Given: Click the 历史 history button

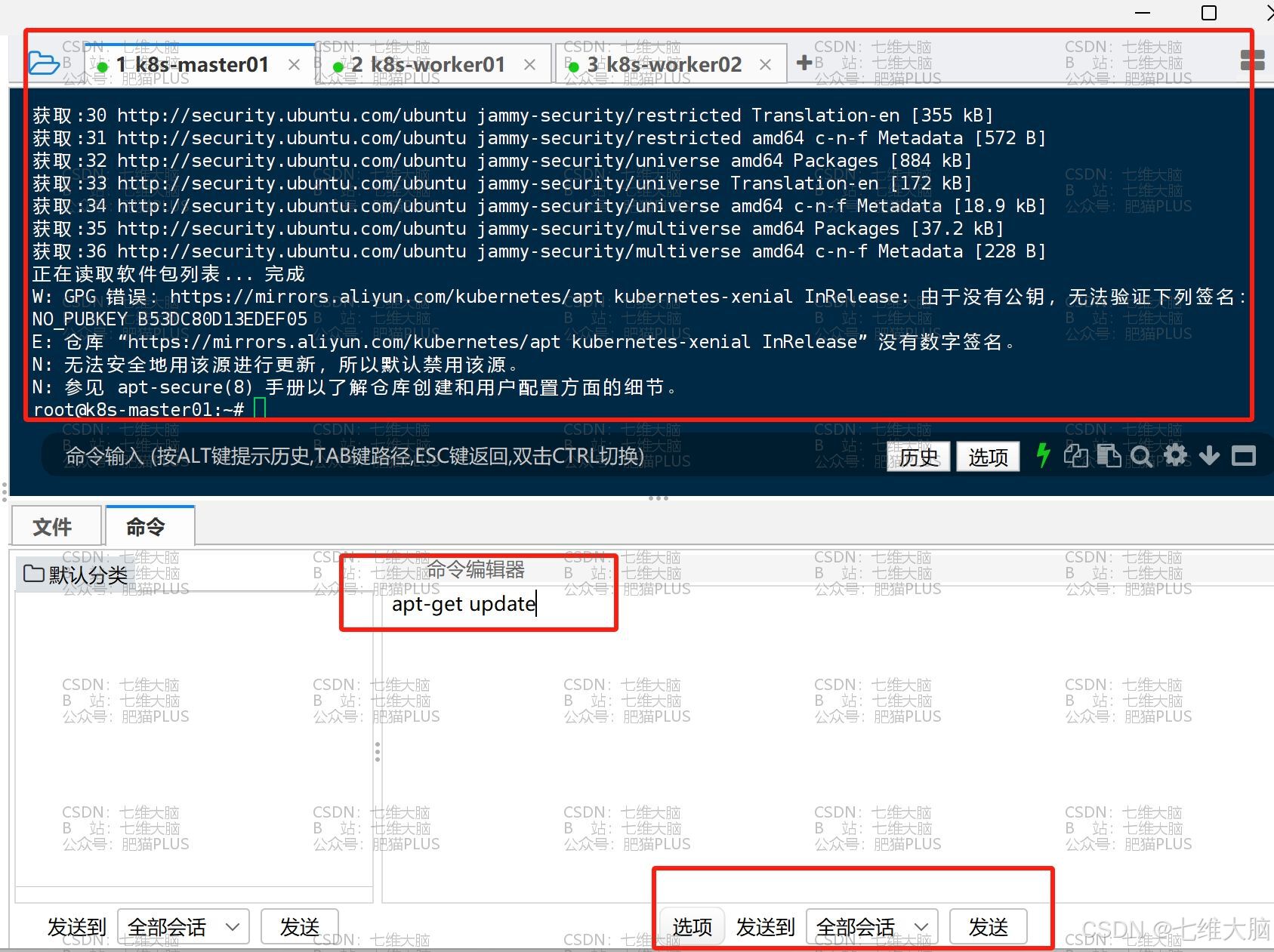Looking at the screenshot, I should 918,457.
